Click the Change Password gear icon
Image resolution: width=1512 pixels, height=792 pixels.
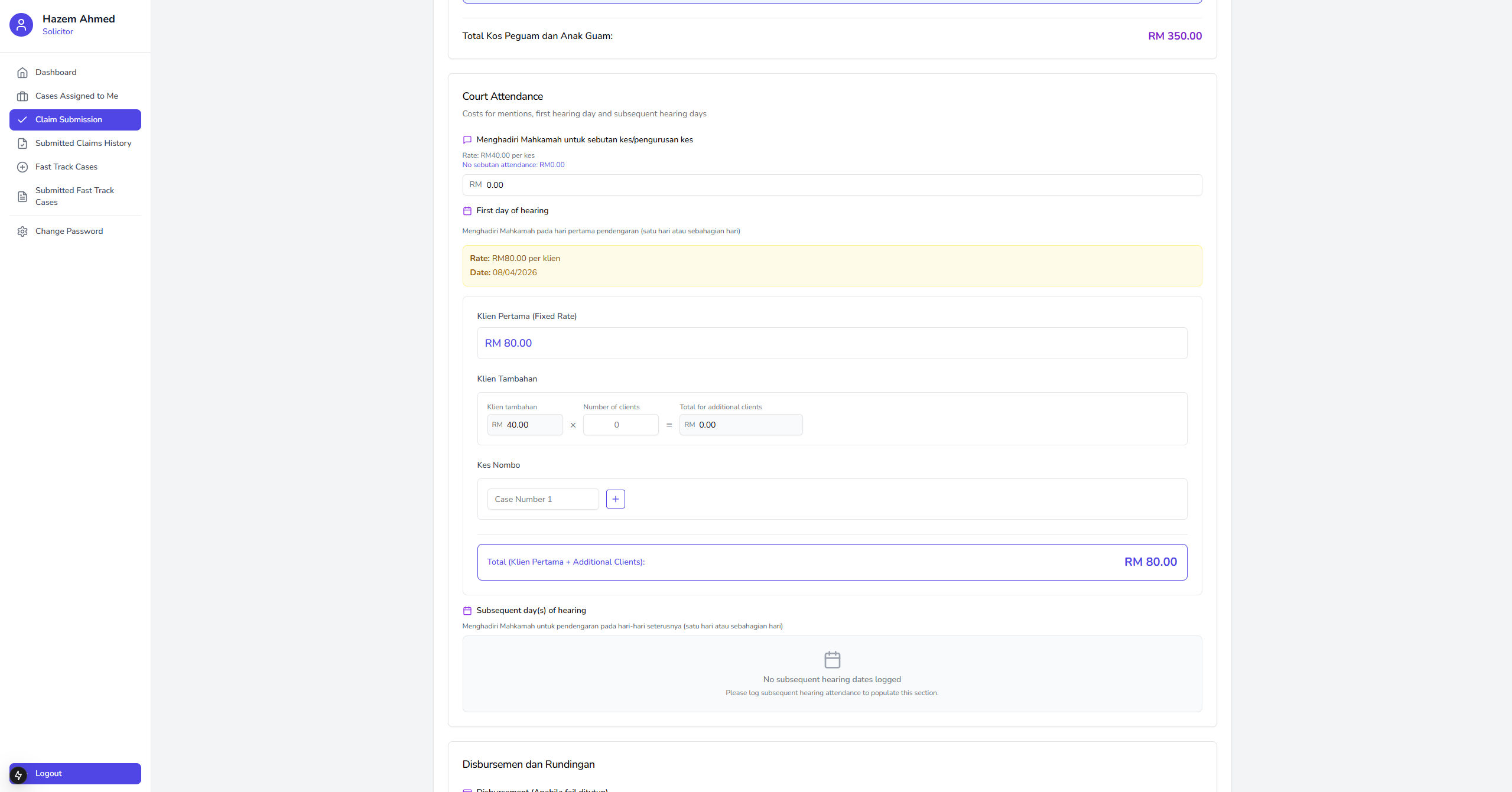pos(22,232)
